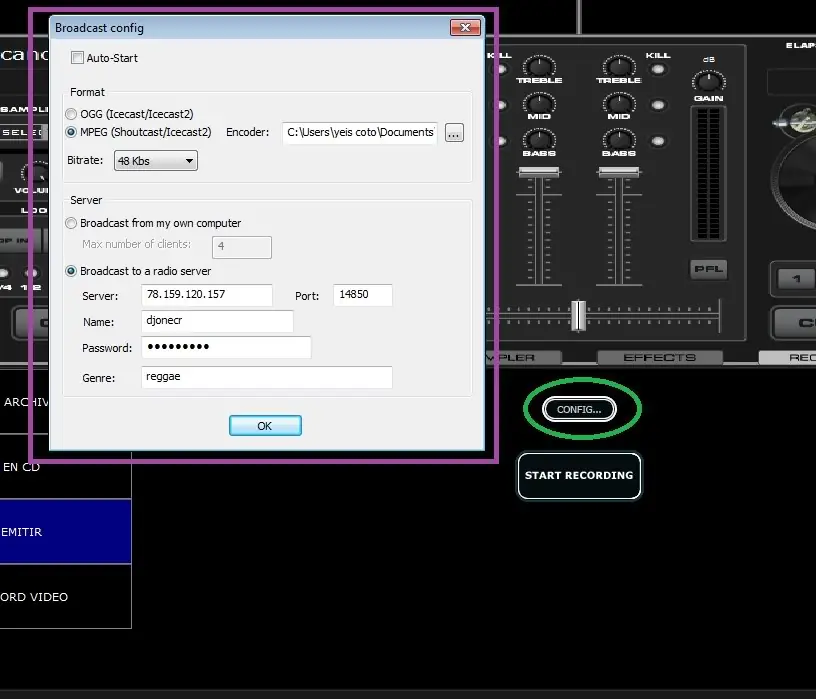The height and width of the screenshot is (699, 816).
Task: Select the EMITIR broadcast tab
Action: 66,531
